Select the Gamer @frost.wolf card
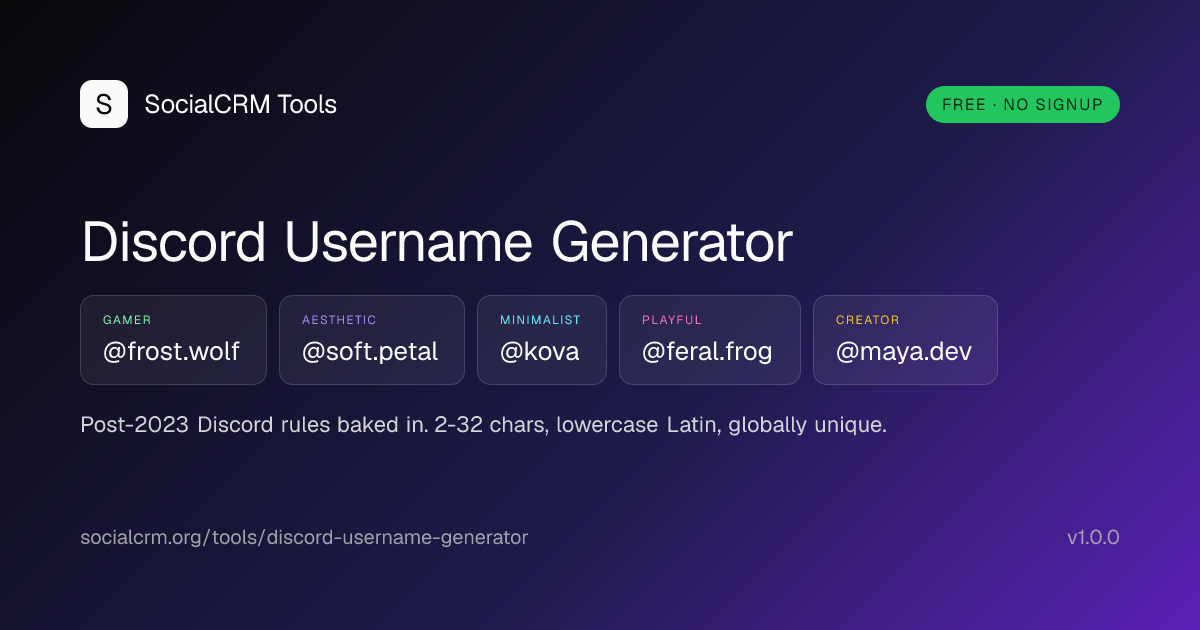This screenshot has height=630, width=1200. tap(173, 340)
